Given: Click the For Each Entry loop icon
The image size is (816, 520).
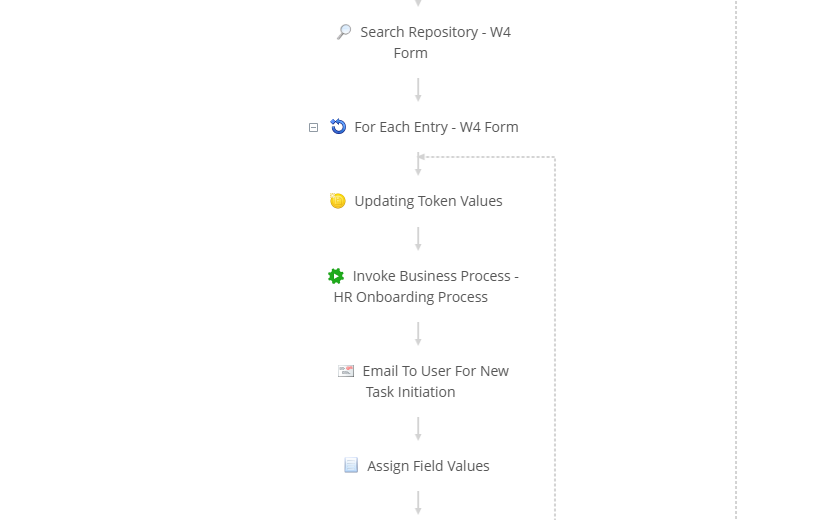Looking at the screenshot, I should tap(338, 127).
